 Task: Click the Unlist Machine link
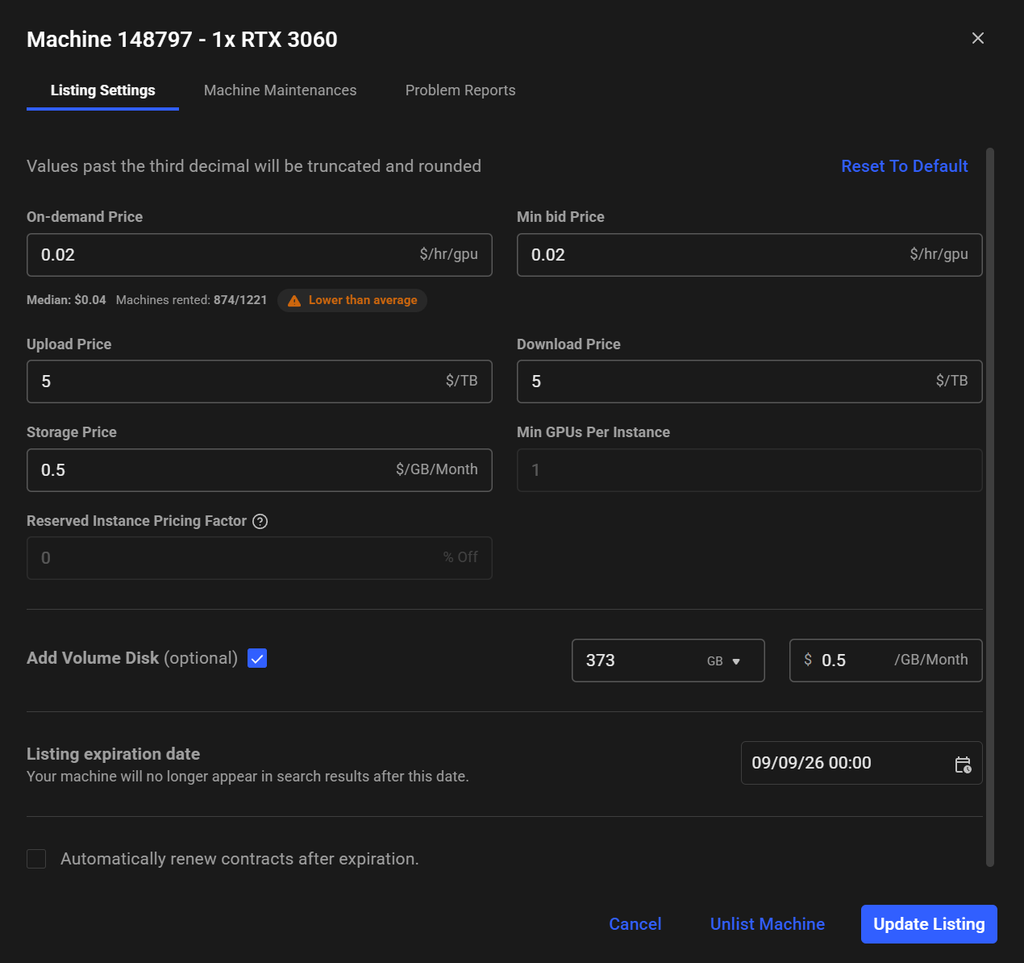coord(767,924)
